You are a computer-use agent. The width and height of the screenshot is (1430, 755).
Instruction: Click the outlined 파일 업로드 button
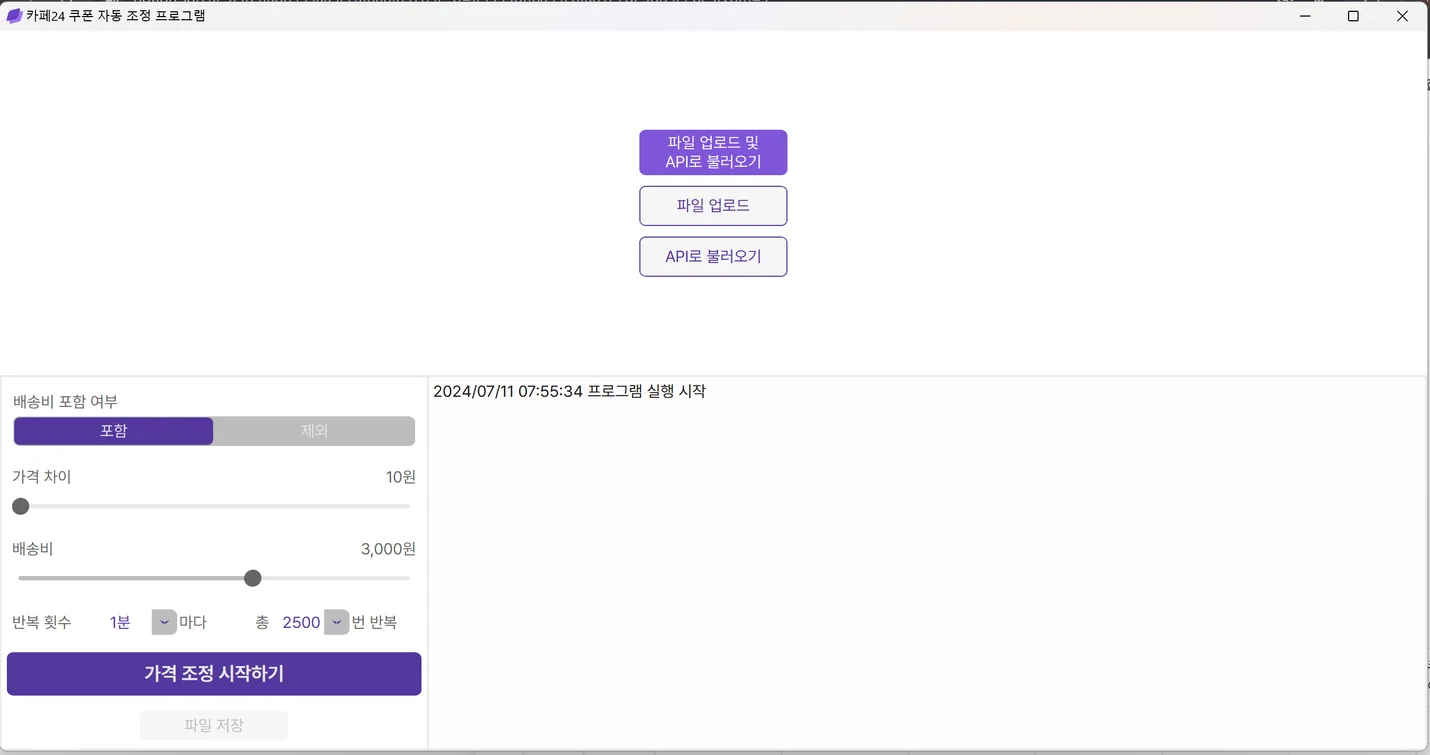713,206
